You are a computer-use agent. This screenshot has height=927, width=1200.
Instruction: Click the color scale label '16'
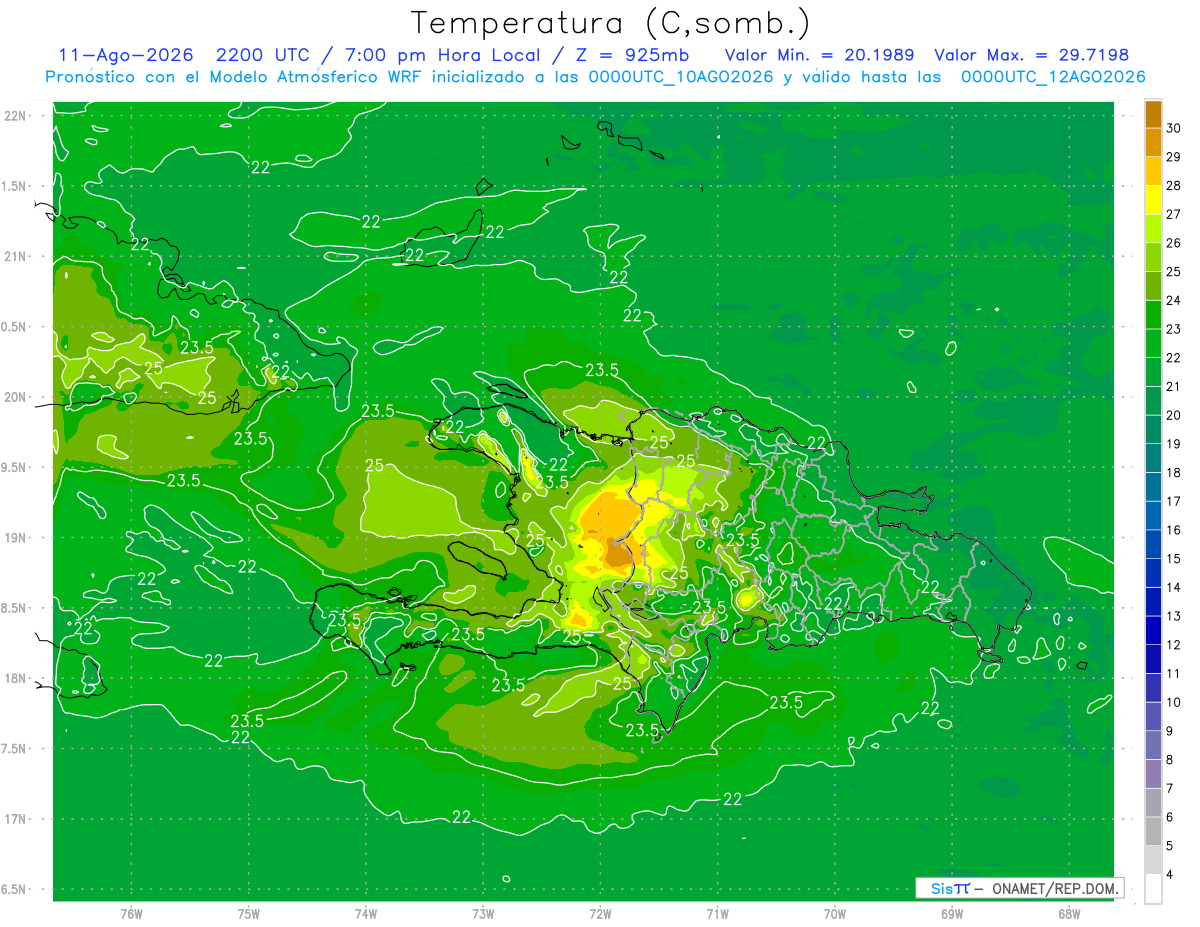pyautogui.click(x=1174, y=530)
